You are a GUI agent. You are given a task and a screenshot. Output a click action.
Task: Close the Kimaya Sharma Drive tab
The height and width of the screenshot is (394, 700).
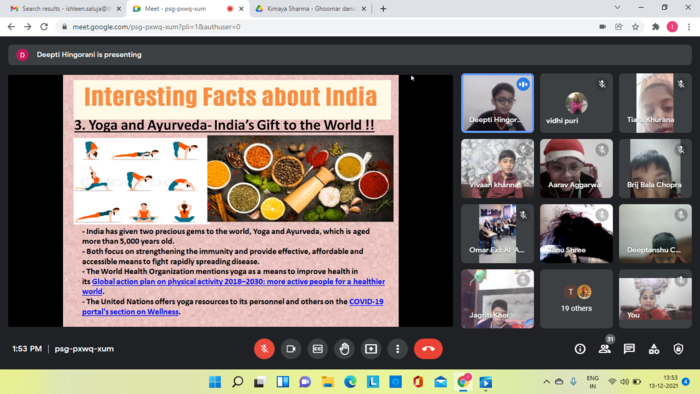(363, 8)
